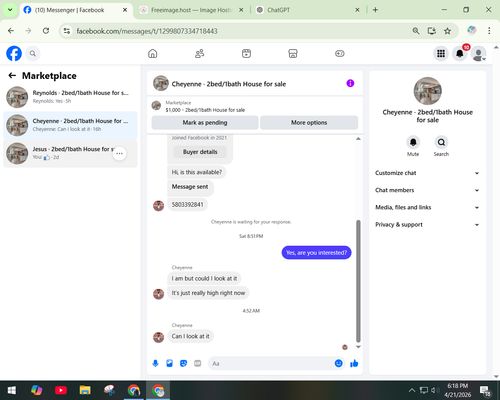Click Cheyenne profile picture in right panel
500x400 pixels.
(428, 91)
